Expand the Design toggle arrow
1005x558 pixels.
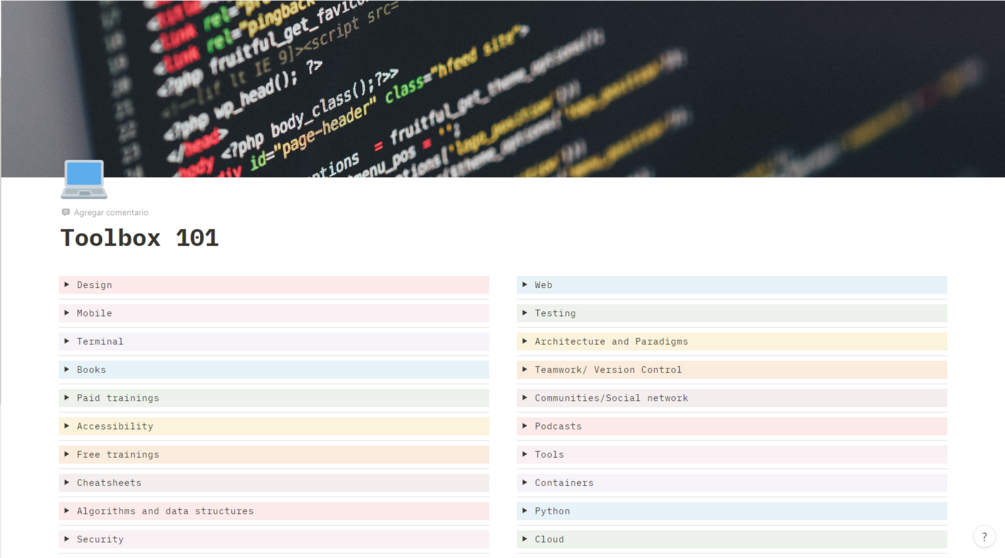point(67,284)
